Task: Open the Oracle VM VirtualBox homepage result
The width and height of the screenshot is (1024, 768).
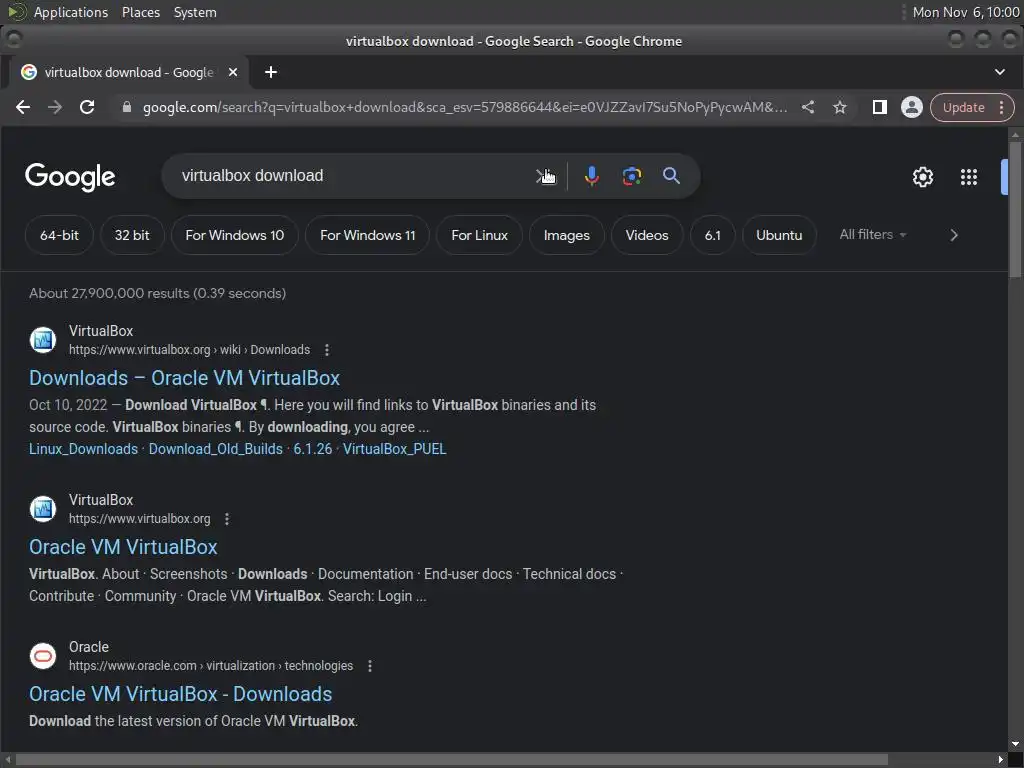Action: pyautogui.click(x=123, y=547)
